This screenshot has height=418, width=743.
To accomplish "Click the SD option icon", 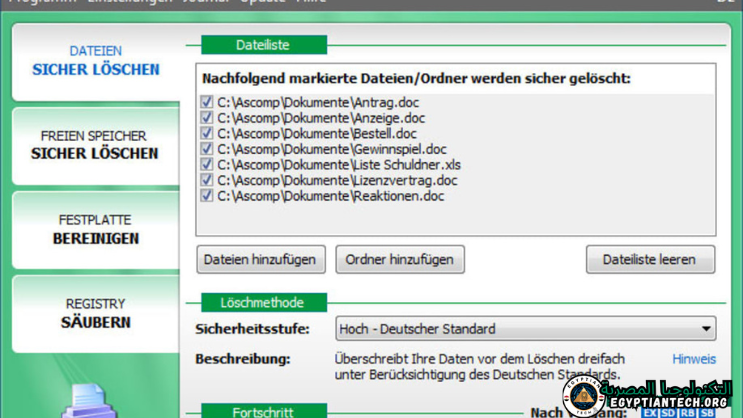I will point(669,412).
